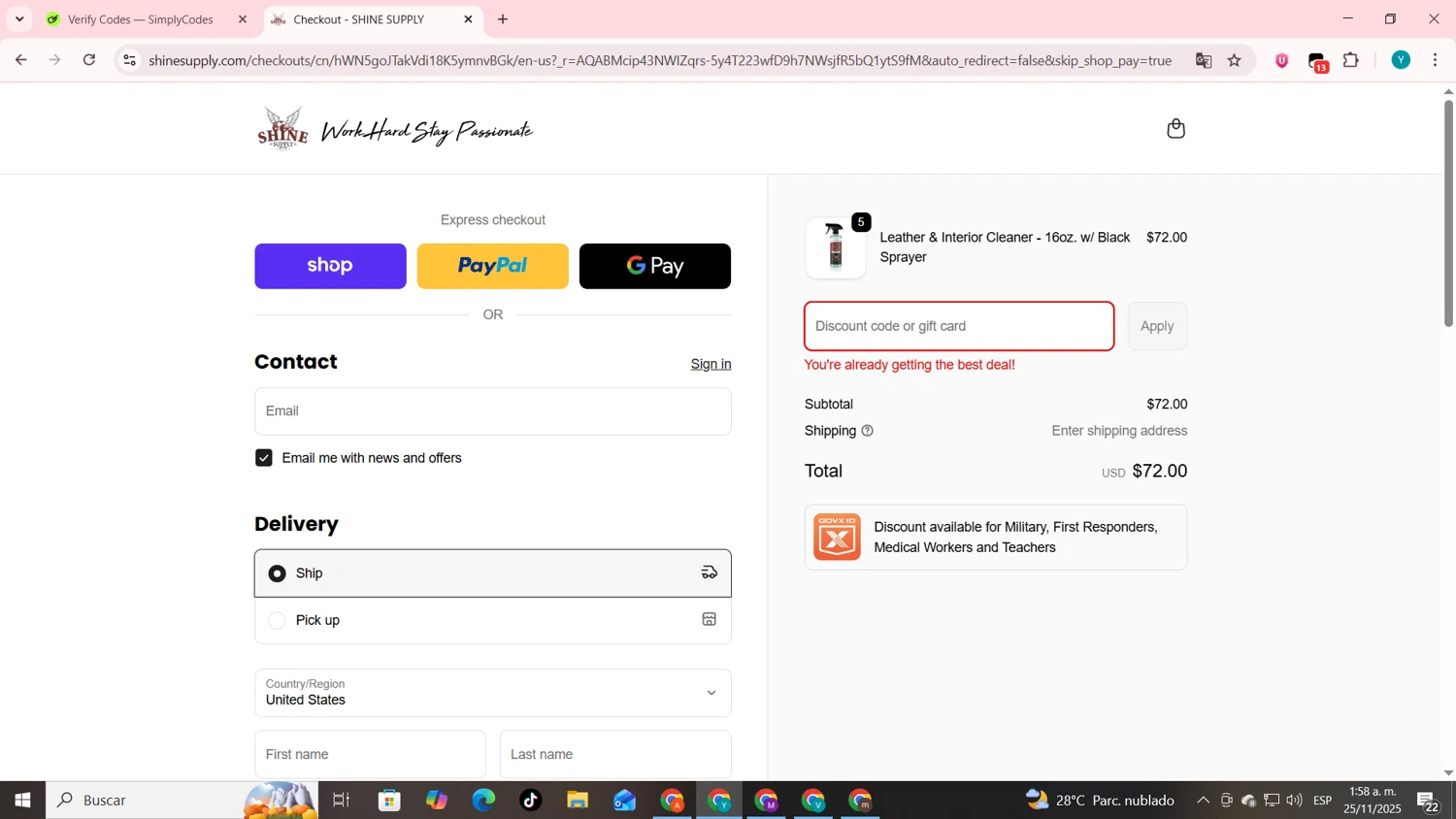This screenshot has height=819, width=1456.
Task: Uncheck Email me with news and offers
Action: point(264,458)
